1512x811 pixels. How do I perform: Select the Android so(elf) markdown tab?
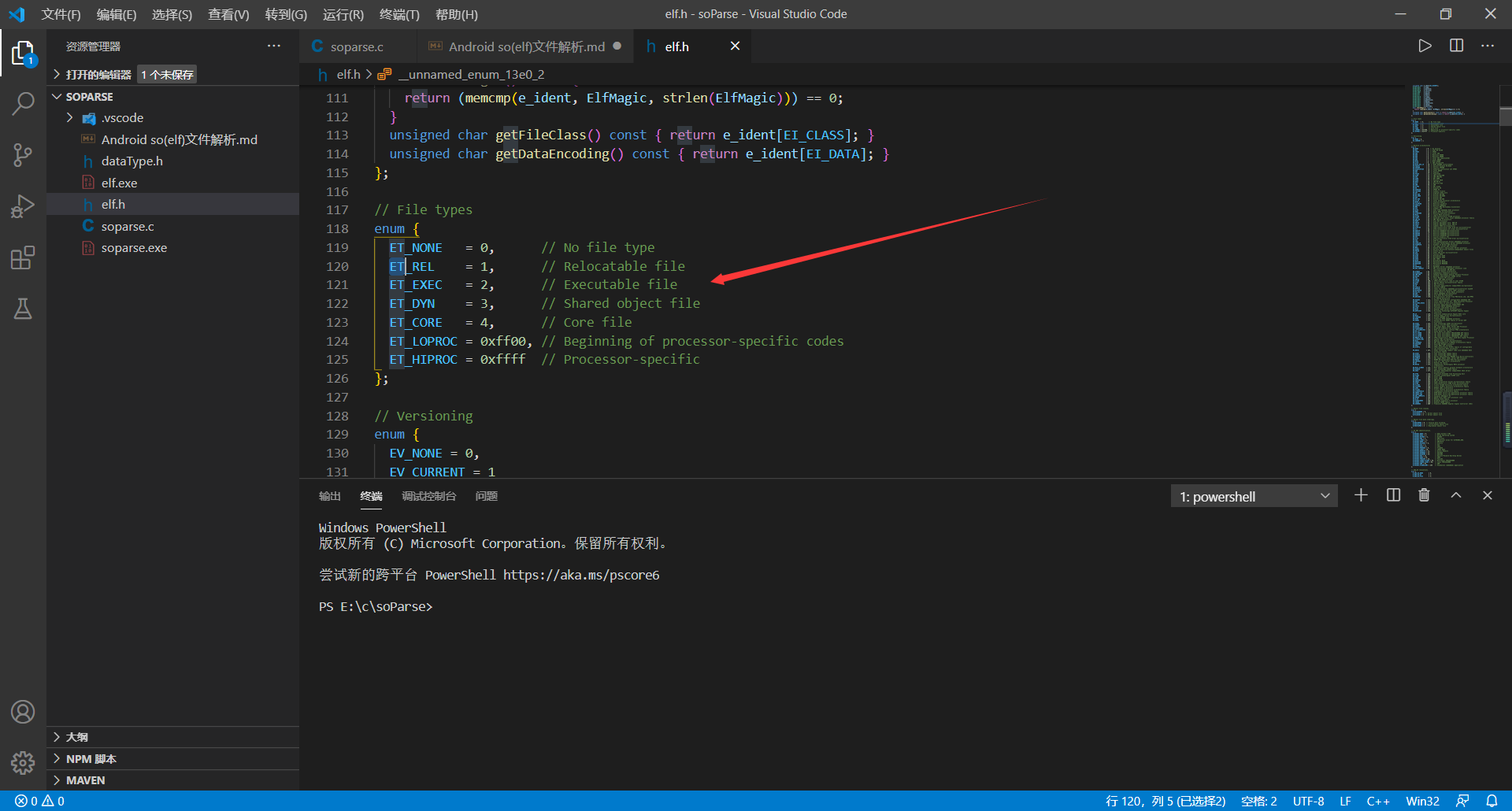click(526, 46)
